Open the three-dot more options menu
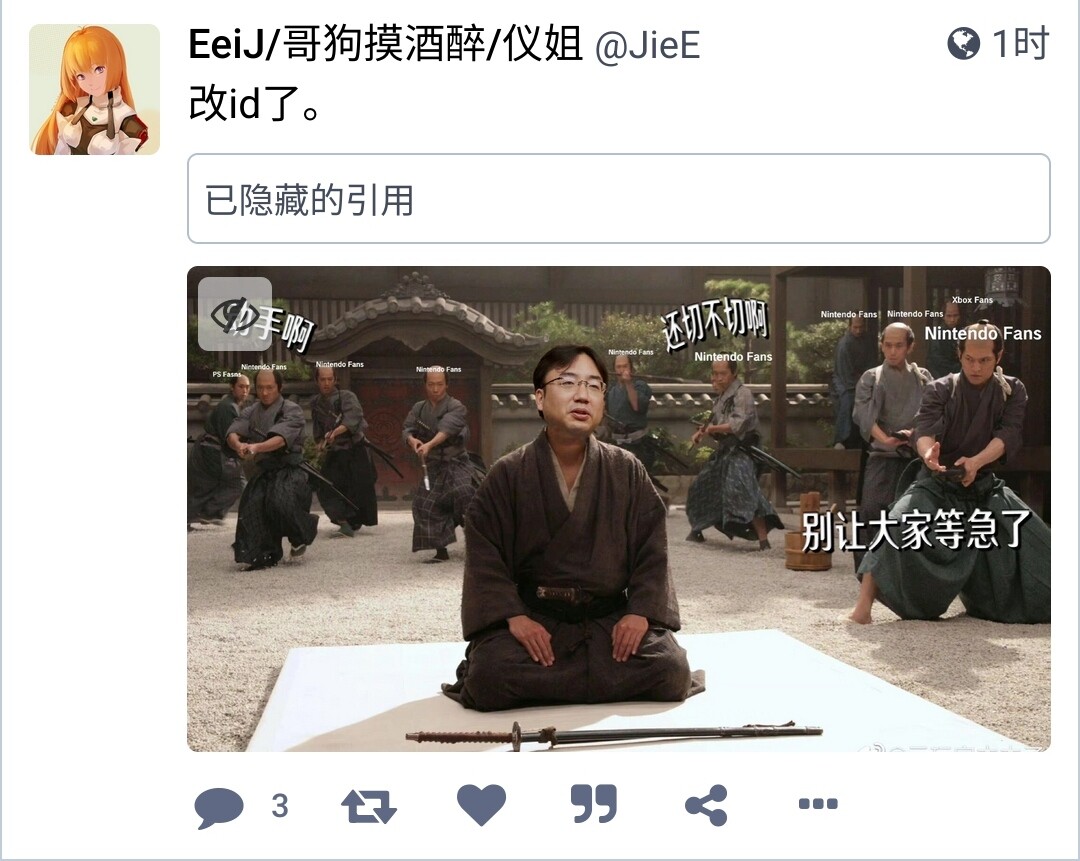Image resolution: width=1080 pixels, height=861 pixels. tap(818, 803)
